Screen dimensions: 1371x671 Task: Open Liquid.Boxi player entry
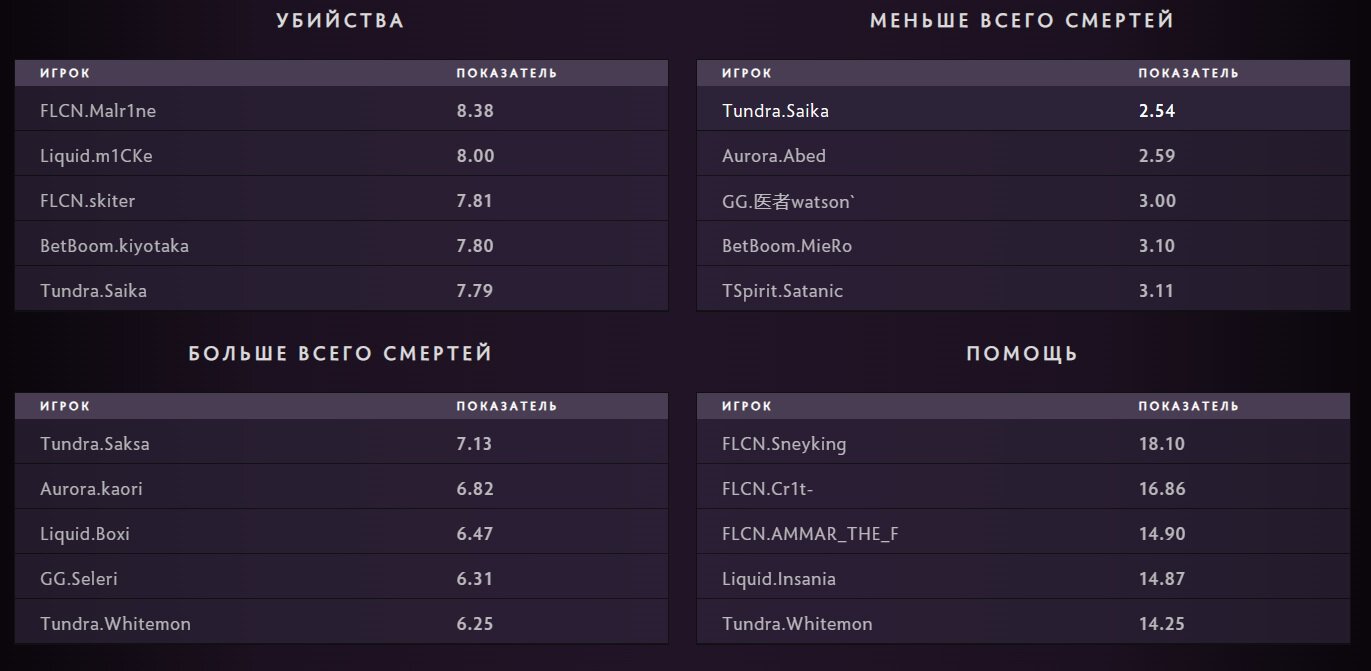pos(85,534)
